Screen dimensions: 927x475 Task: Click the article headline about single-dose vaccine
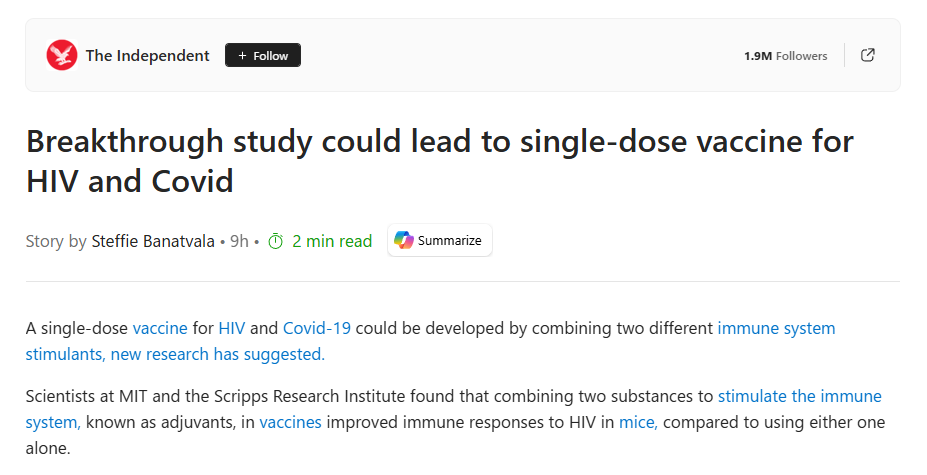pyautogui.click(x=440, y=160)
